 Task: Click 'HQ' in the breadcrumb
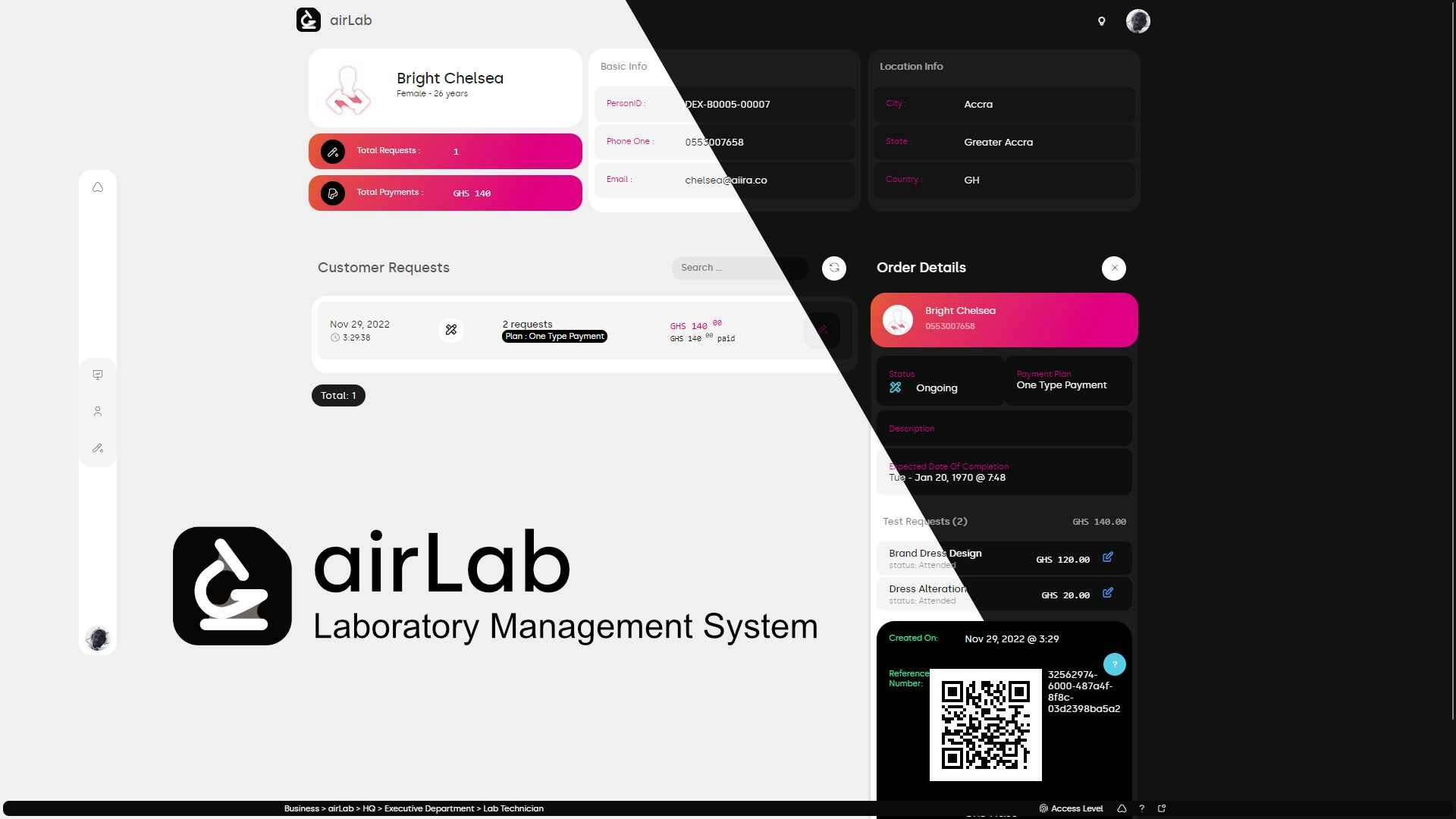click(369, 808)
